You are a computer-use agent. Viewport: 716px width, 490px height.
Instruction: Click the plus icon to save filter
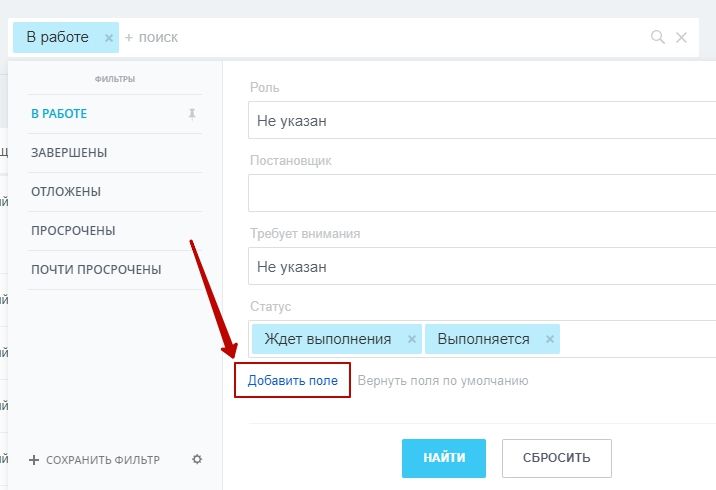pos(34,460)
